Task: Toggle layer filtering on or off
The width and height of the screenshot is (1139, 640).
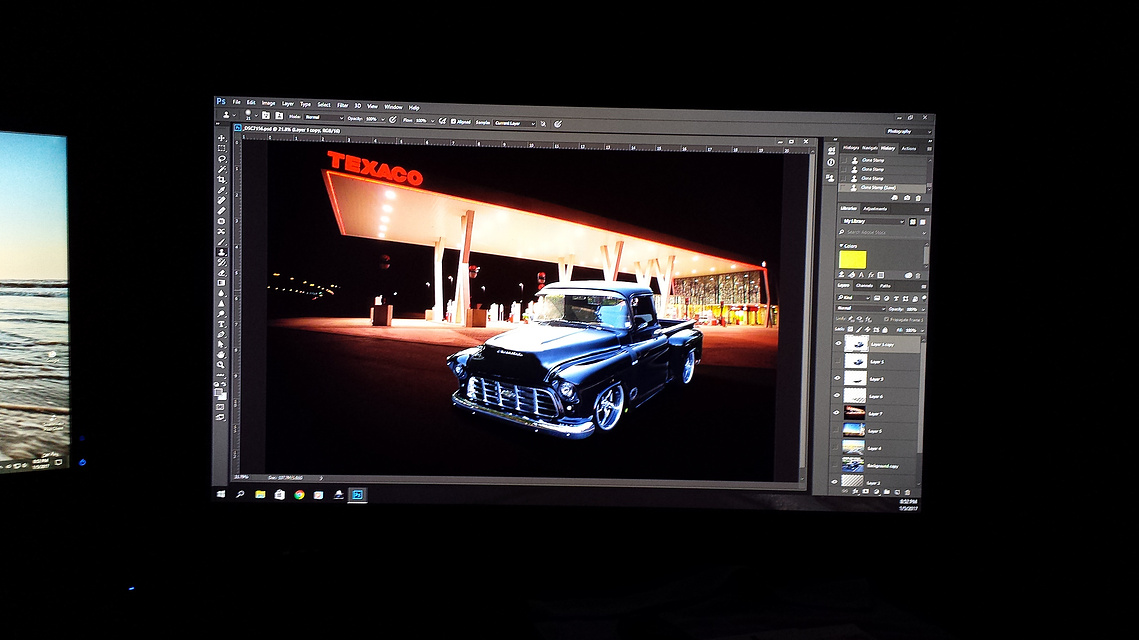Action: pyautogui.click(x=924, y=299)
